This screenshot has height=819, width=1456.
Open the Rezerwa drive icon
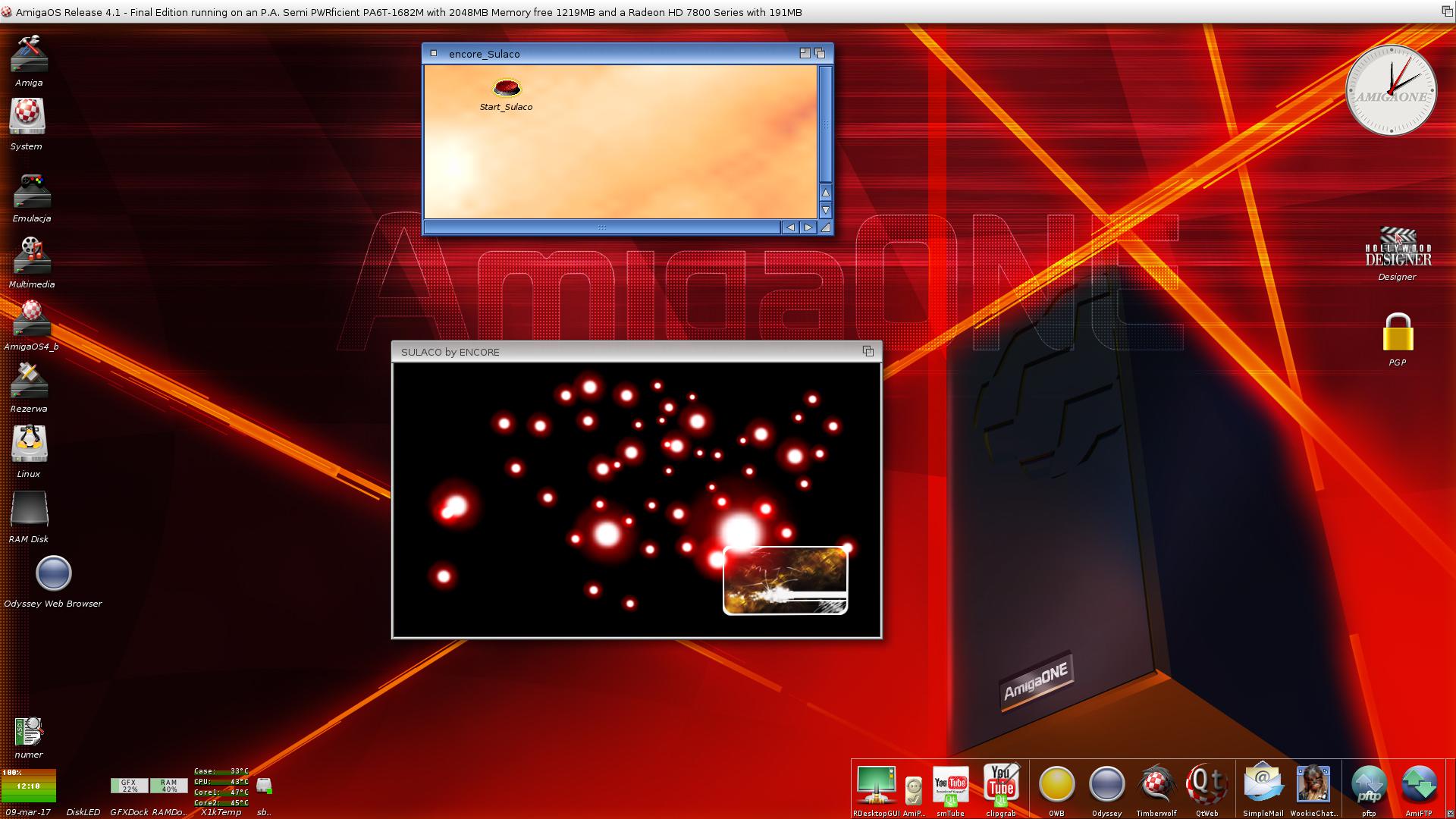point(29,381)
